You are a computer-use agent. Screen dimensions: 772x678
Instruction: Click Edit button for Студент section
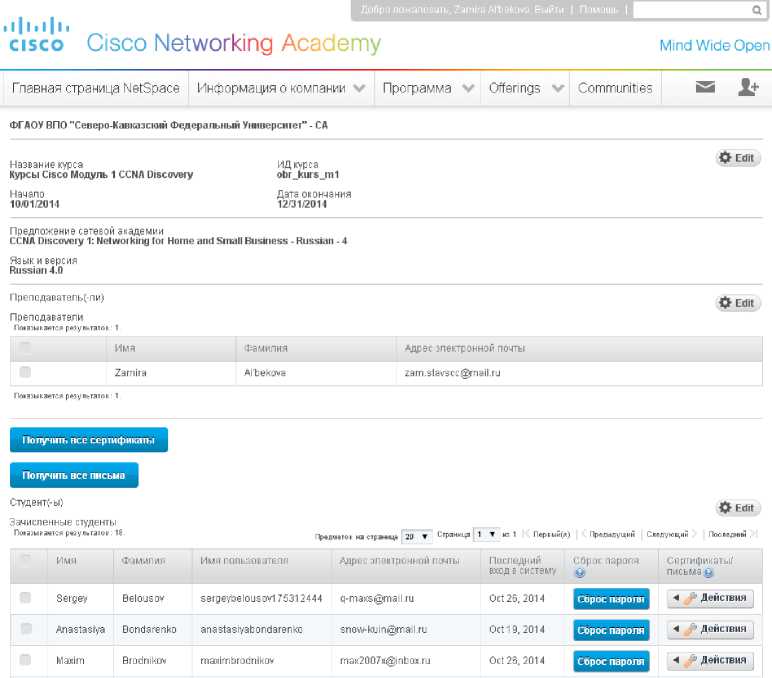[738, 507]
